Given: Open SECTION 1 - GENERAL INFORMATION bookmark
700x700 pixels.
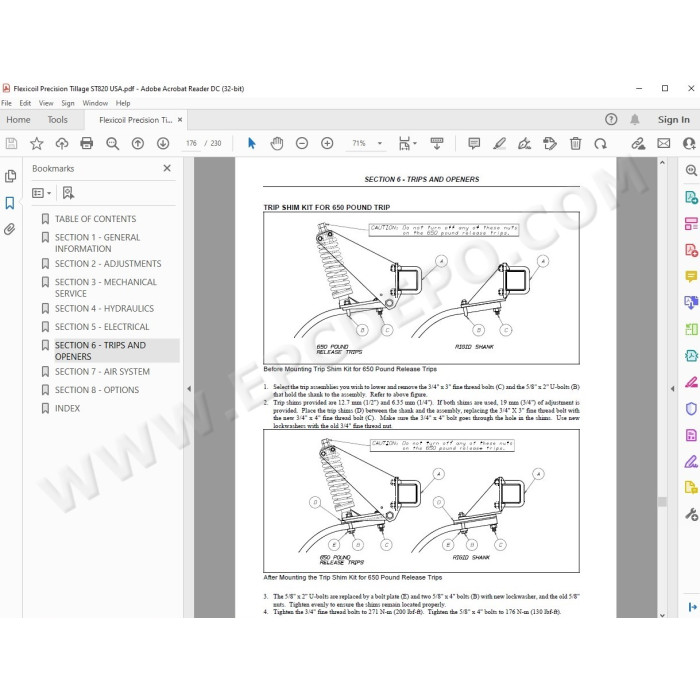Looking at the screenshot, I should click(97, 243).
